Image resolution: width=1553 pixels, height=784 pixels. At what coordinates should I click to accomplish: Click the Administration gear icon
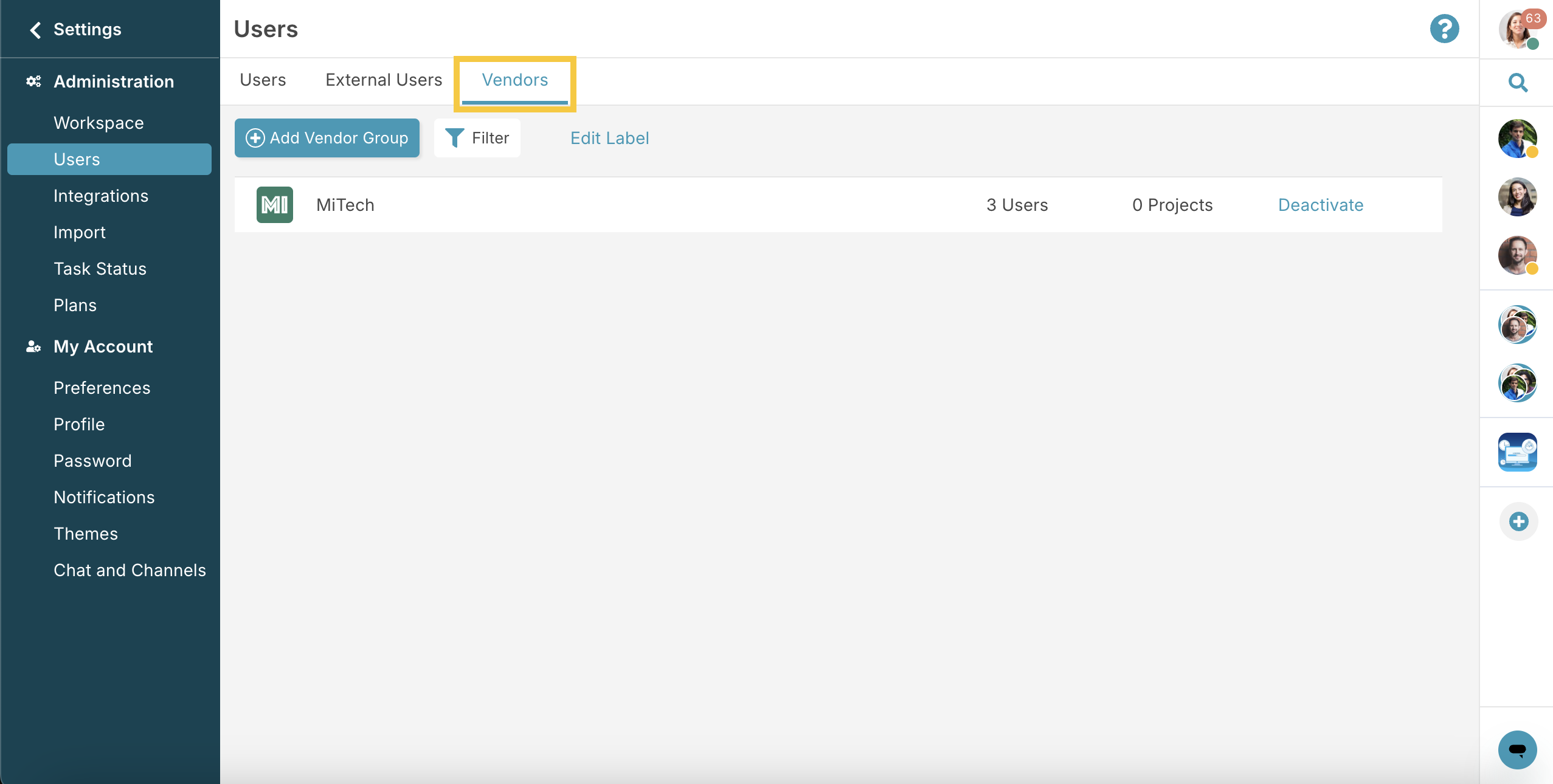(x=33, y=81)
